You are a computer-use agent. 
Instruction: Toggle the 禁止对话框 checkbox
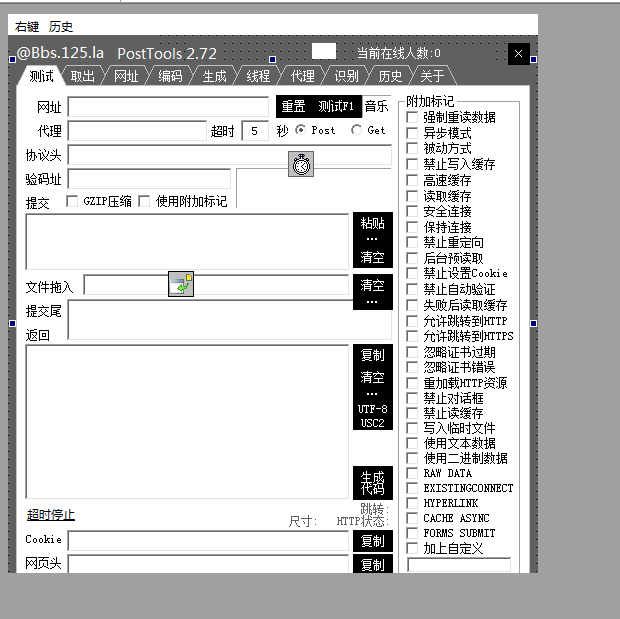click(x=412, y=398)
